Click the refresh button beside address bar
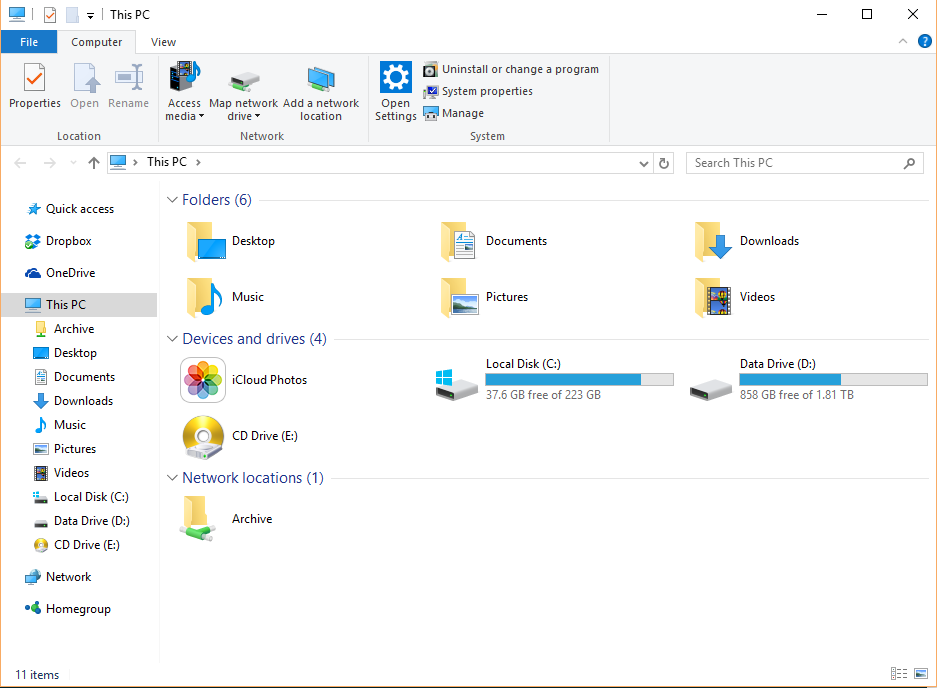Screen dimensions: 937x688 pos(664,163)
